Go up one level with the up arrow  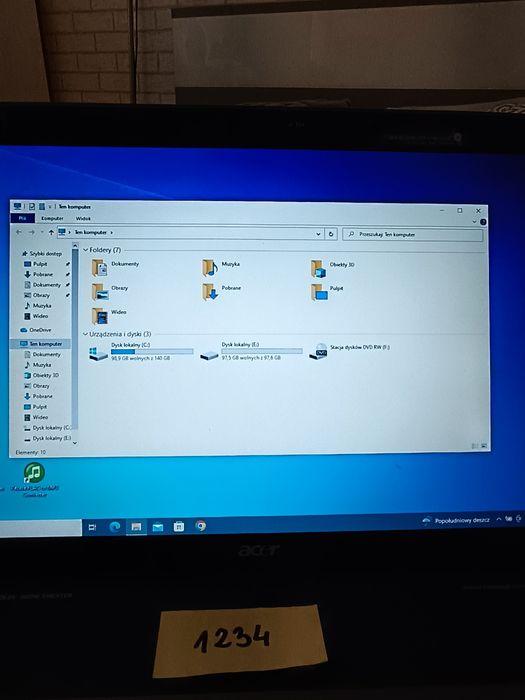51,232
